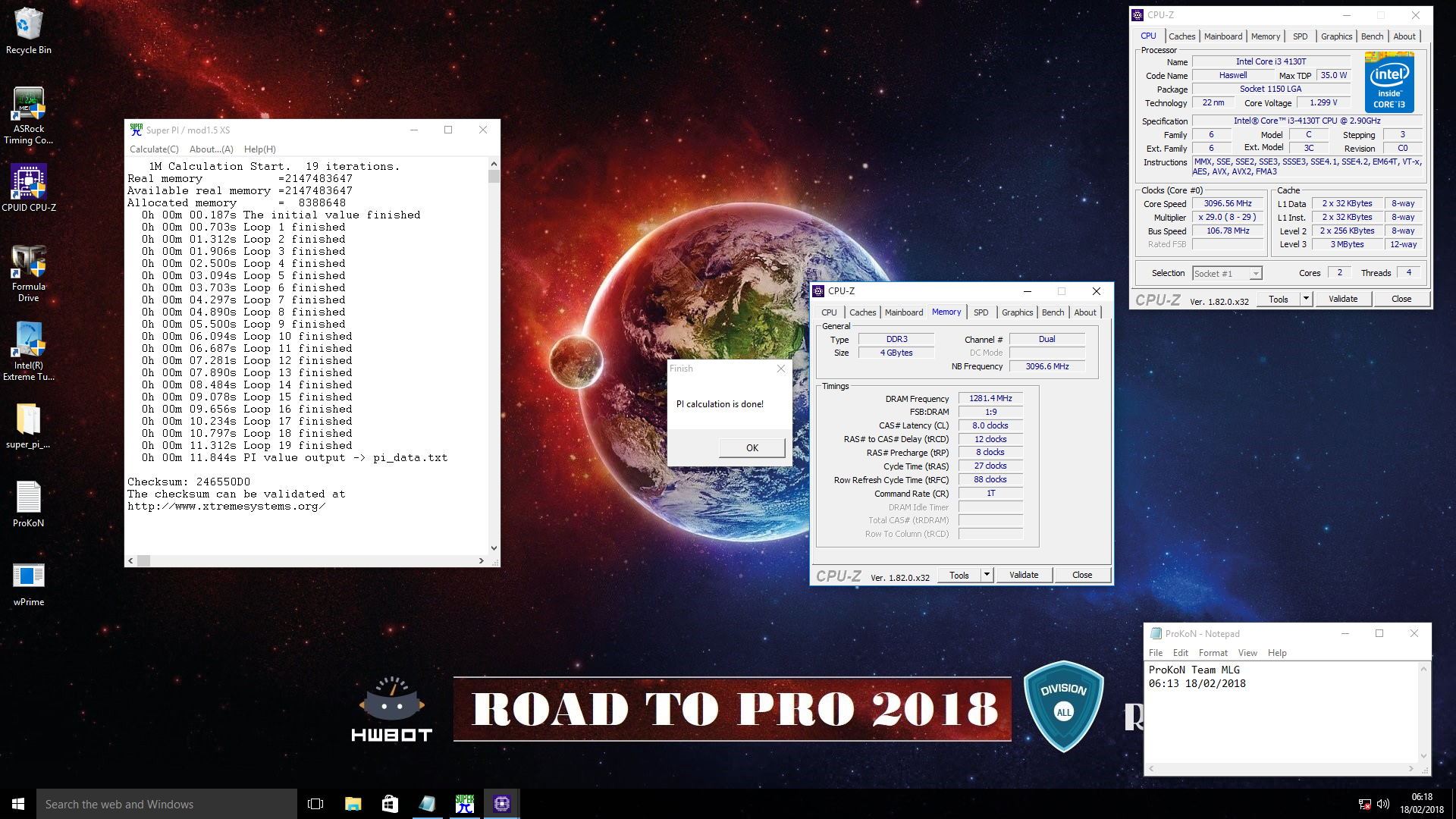Open the ProKoN text file icon
Viewport: 1456px width, 819px height.
(x=28, y=504)
